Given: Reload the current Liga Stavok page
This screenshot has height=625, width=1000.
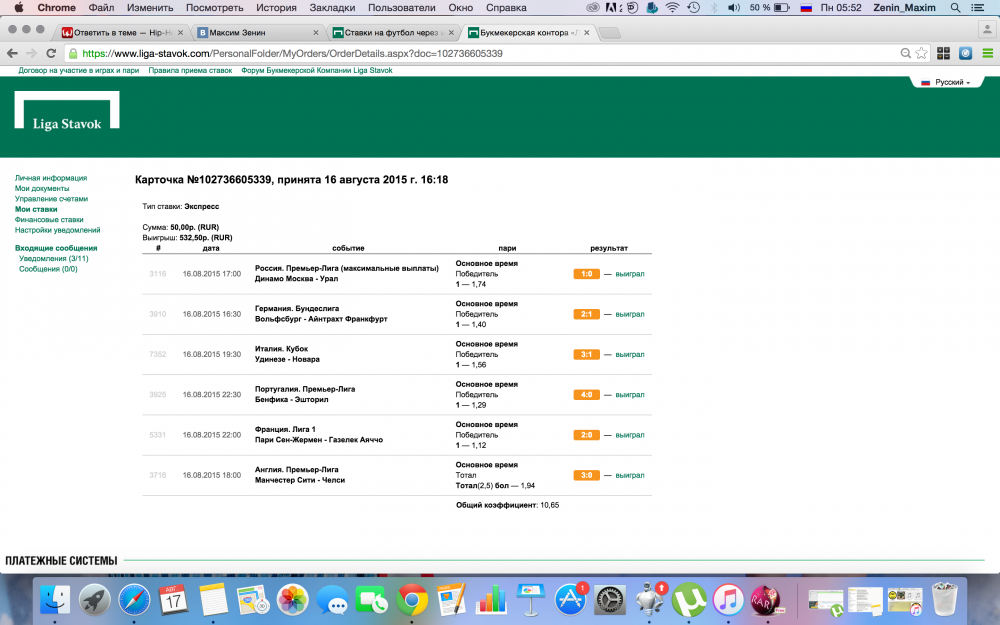Looking at the screenshot, I should (x=51, y=54).
